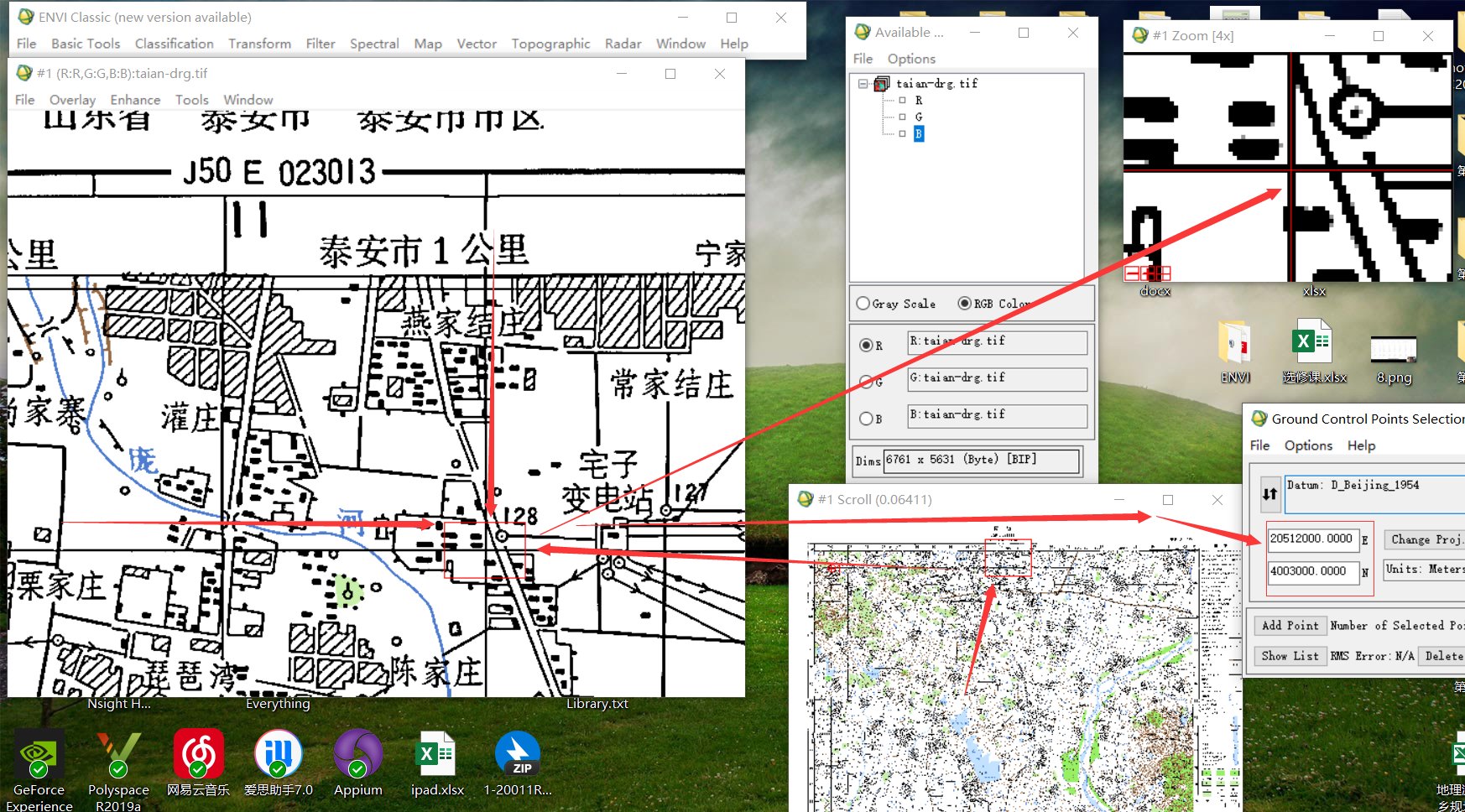Select band R in Available Bands tree
Screen dimensions: 1465x812
[x=919, y=100]
